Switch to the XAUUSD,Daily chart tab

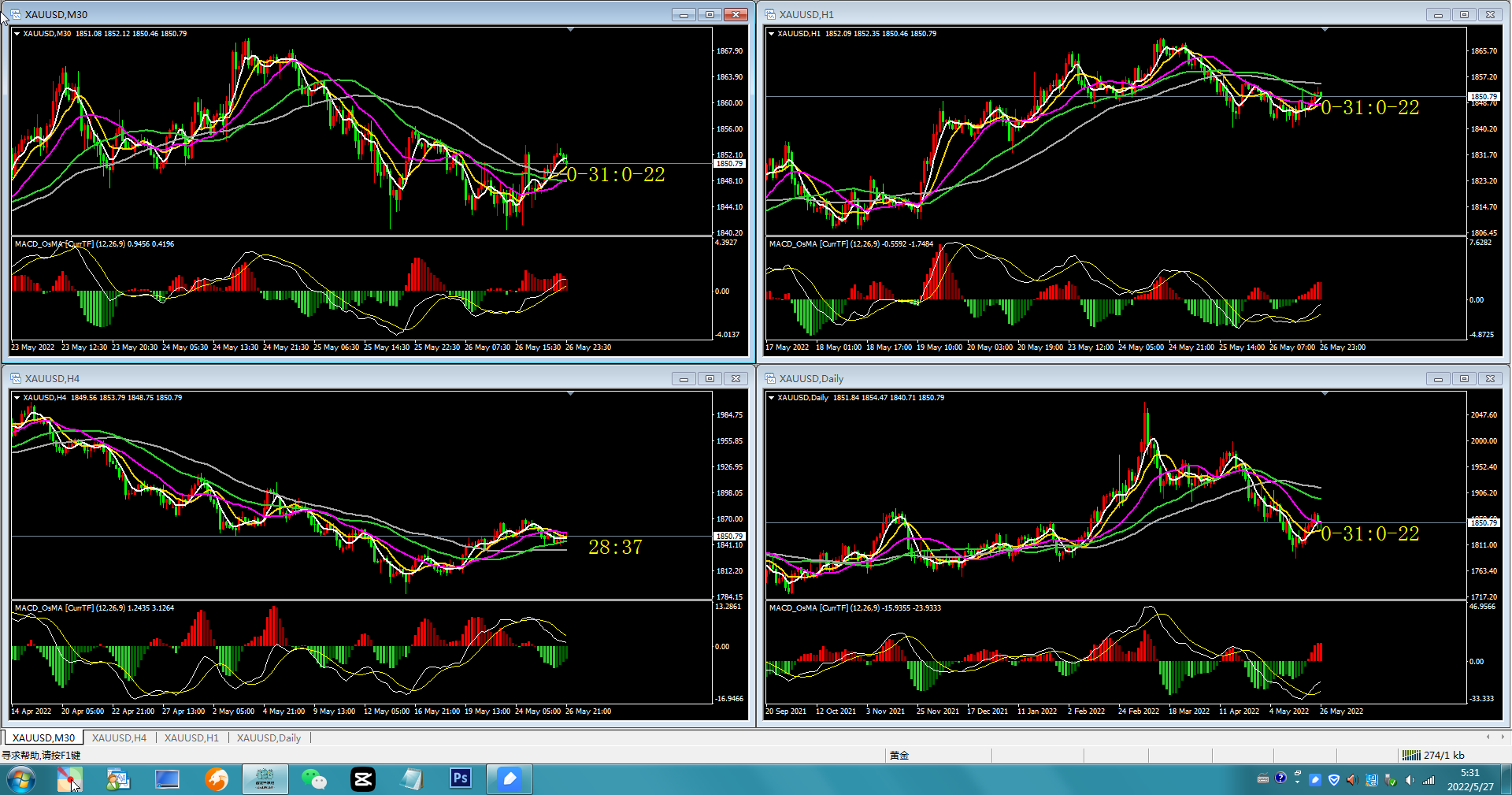269,737
